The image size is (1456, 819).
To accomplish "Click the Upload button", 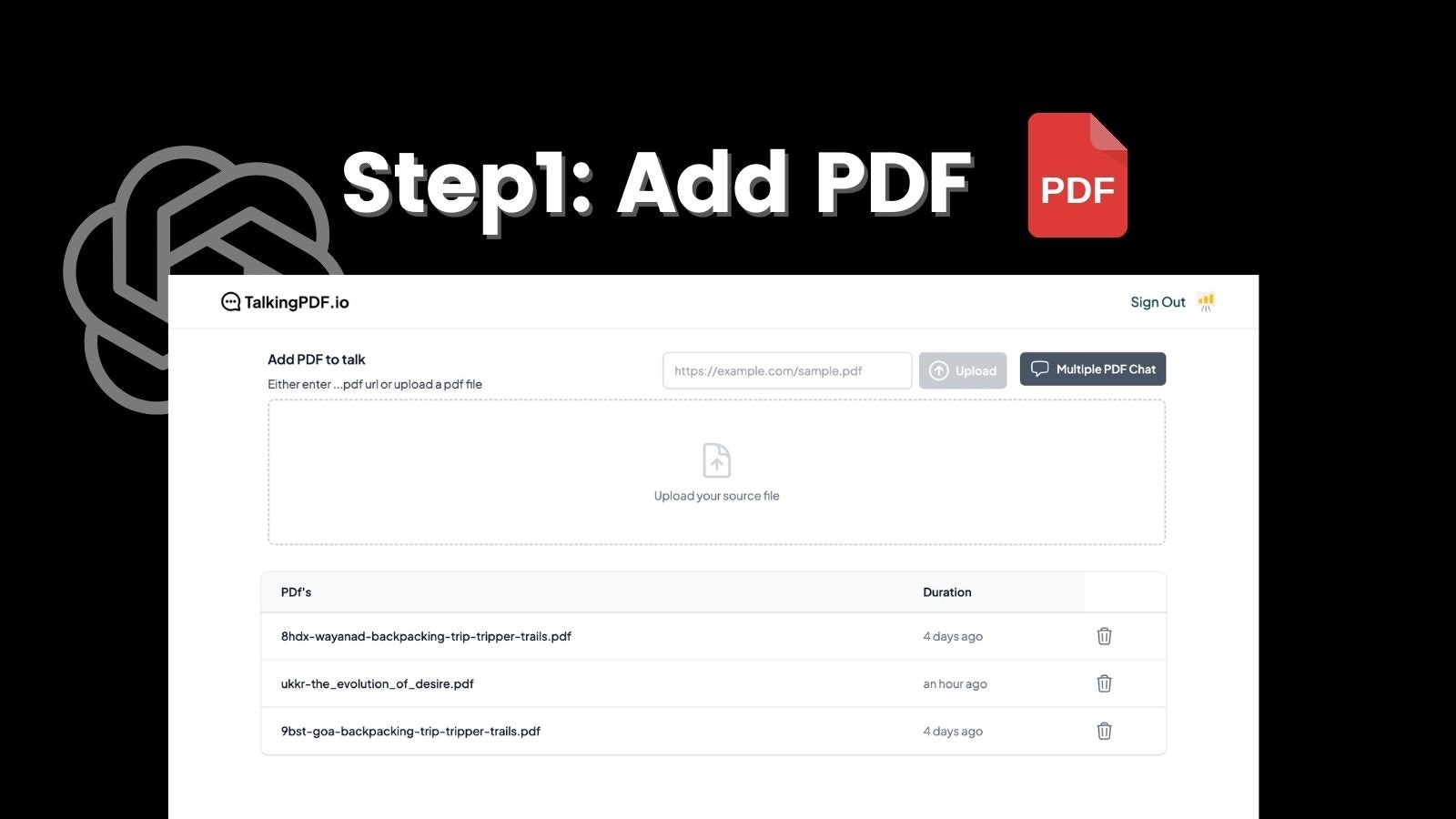I will click(963, 370).
